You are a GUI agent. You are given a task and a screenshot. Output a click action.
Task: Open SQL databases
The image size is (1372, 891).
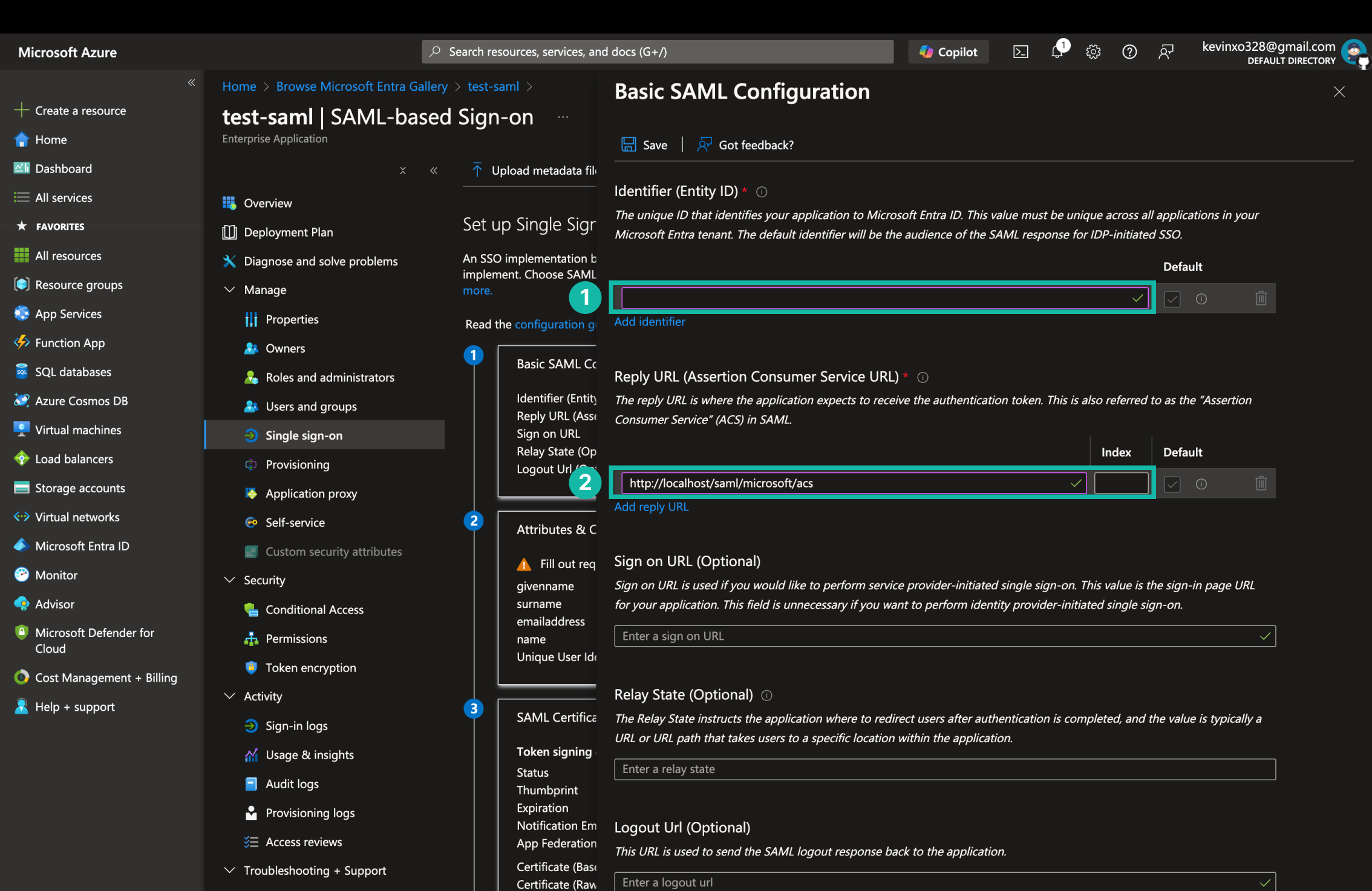(73, 372)
